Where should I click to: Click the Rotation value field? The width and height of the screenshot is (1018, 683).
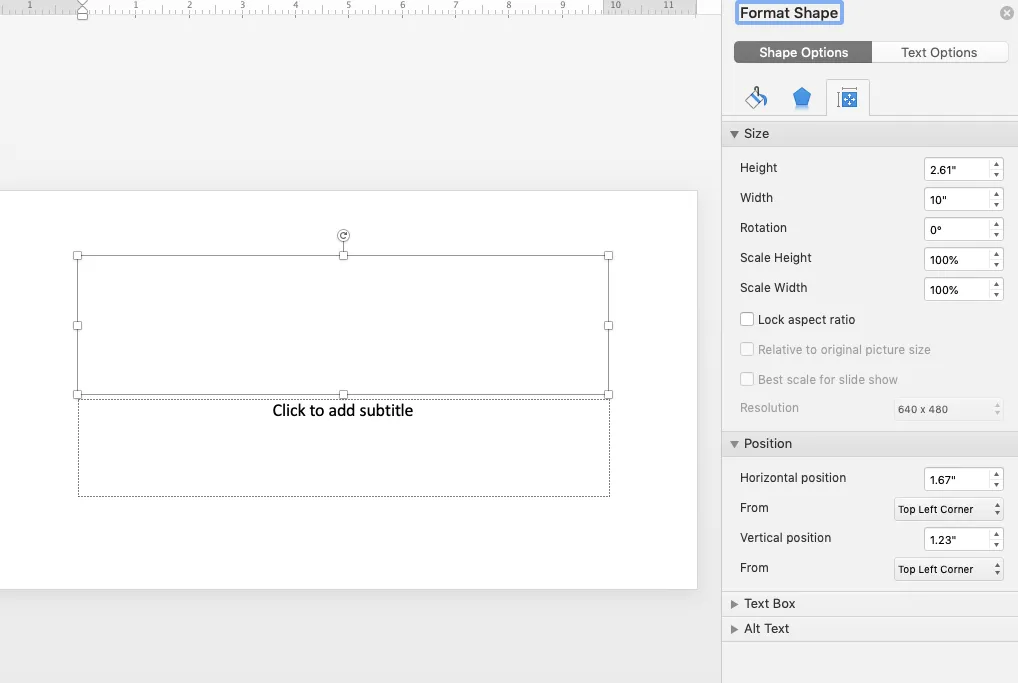tap(956, 229)
